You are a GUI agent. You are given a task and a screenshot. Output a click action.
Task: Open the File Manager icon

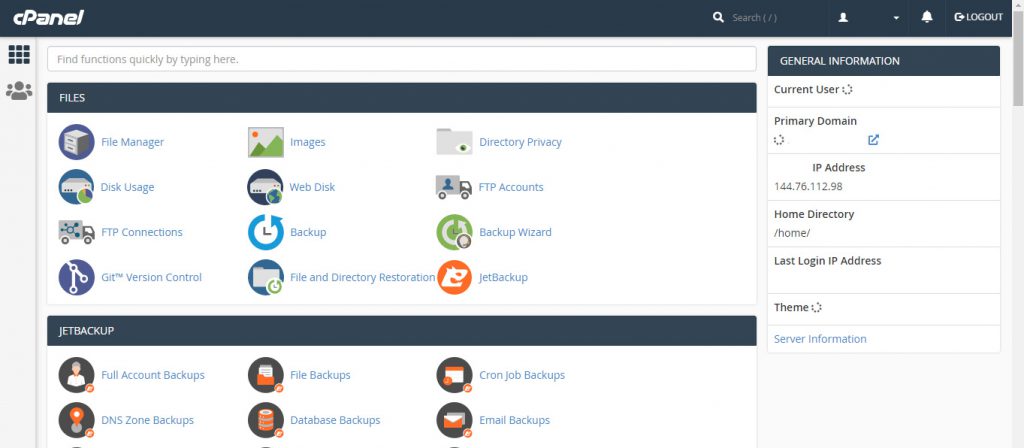(77, 142)
